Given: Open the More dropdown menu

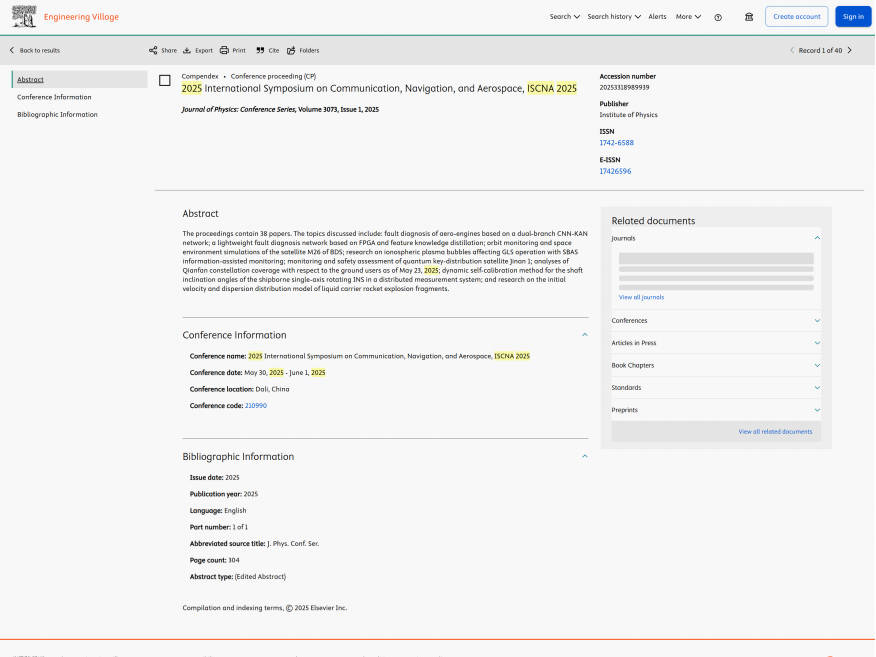Looking at the screenshot, I should pos(688,17).
